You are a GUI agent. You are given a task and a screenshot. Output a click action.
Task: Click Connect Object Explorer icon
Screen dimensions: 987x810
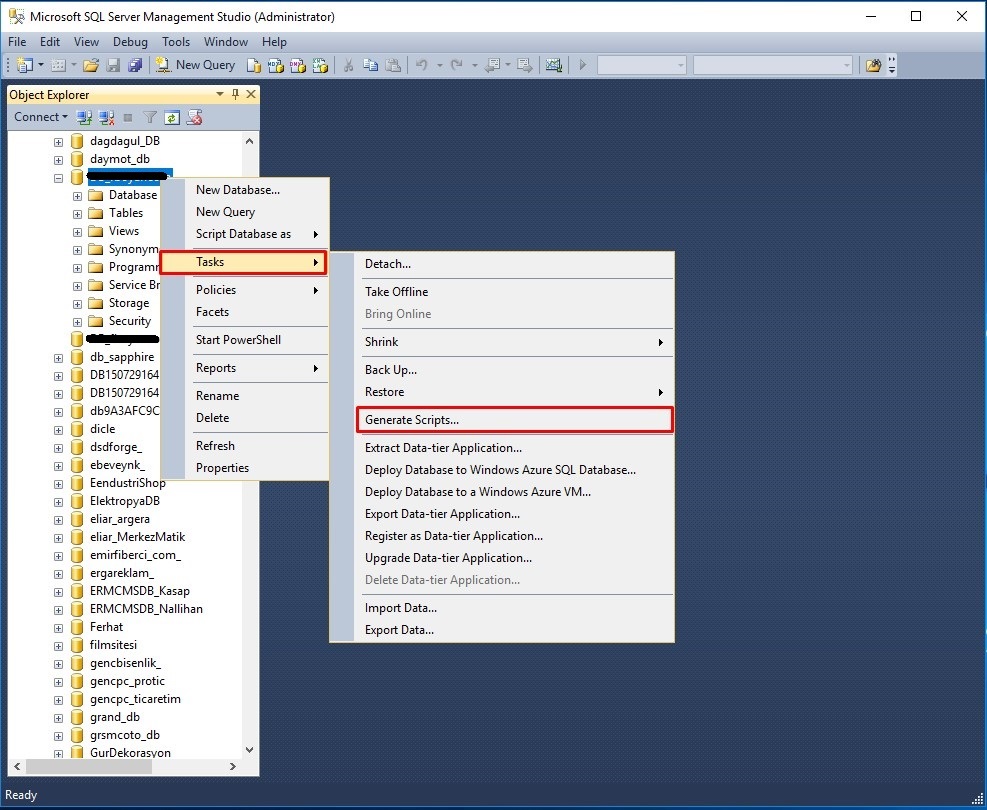pos(84,117)
